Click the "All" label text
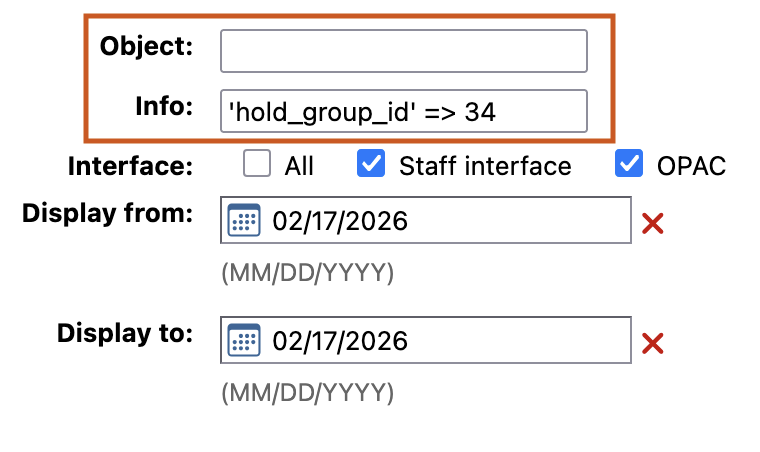This screenshot has width=760, height=452. click(299, 166)
